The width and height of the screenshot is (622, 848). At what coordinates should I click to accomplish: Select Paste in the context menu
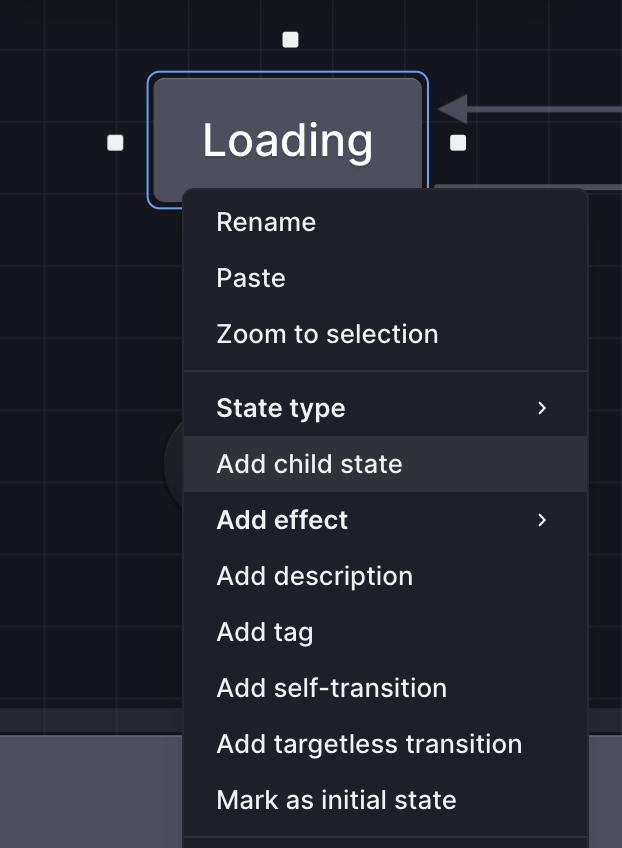(x=251, y=278)
